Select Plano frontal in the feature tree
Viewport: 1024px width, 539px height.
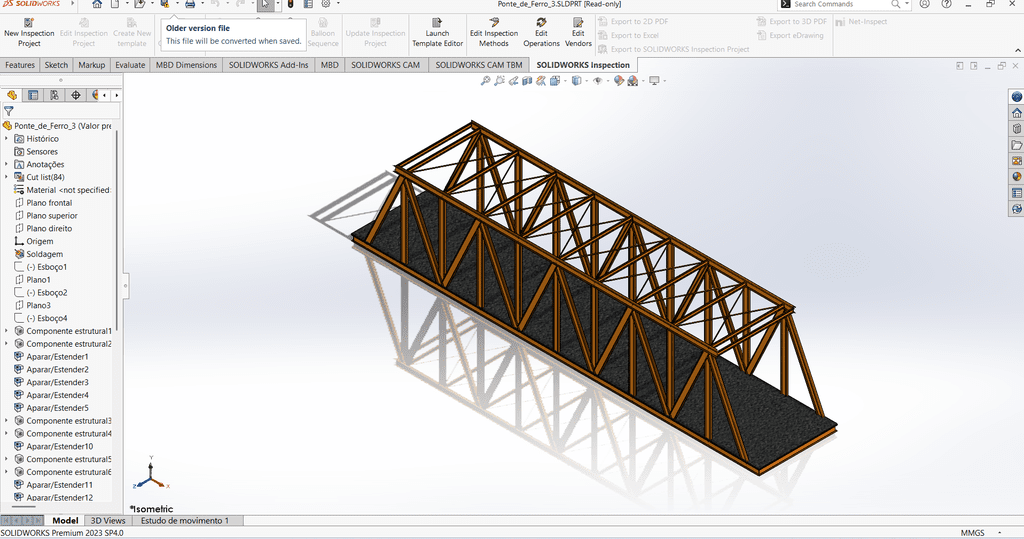pos(49,203)
